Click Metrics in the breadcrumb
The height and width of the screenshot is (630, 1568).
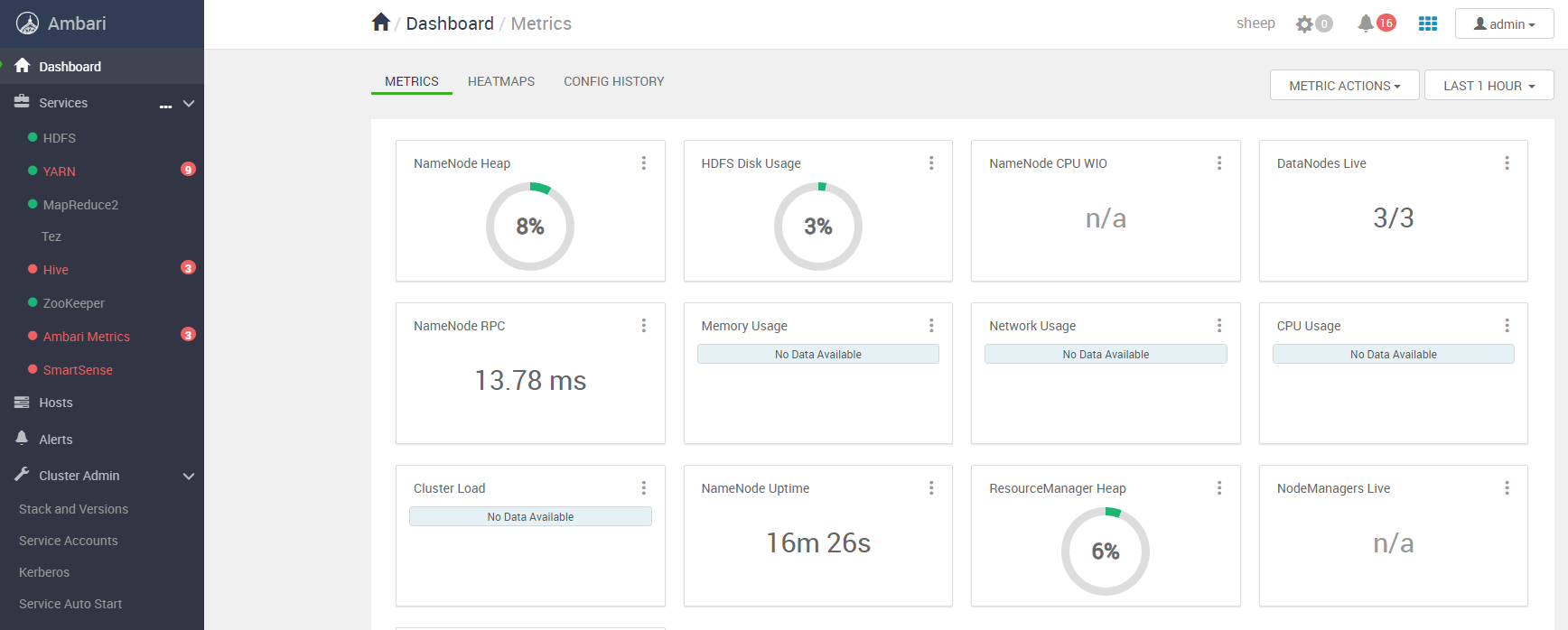(541, 23)
